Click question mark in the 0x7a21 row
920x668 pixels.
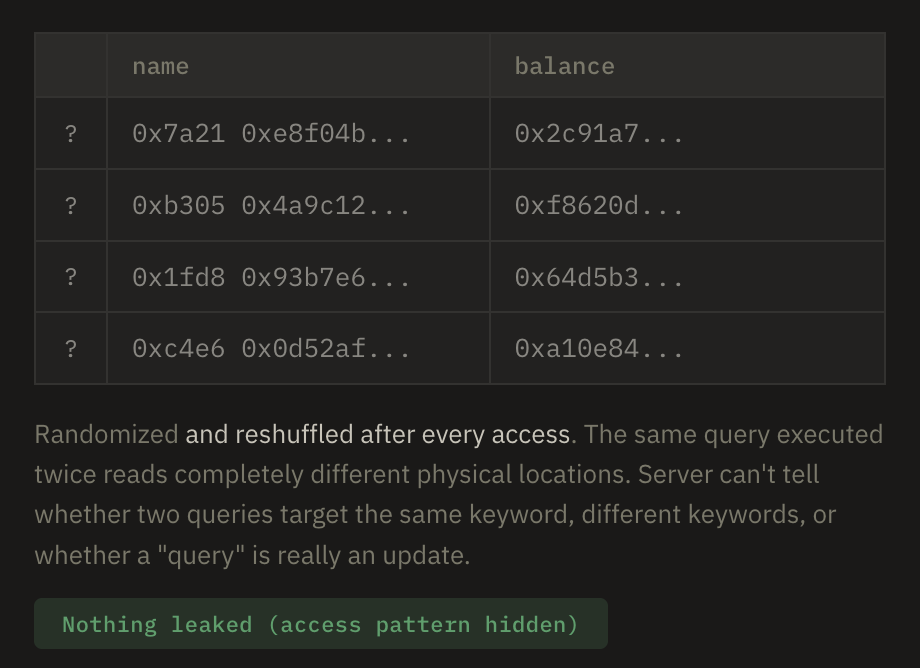pyautogui.click(x=71, y=134)
